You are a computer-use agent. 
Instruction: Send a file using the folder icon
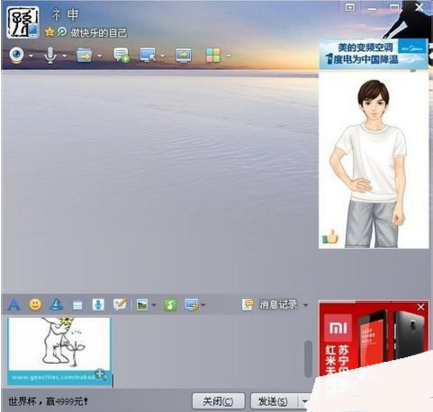pyautogui.click(x=84, y=55)
